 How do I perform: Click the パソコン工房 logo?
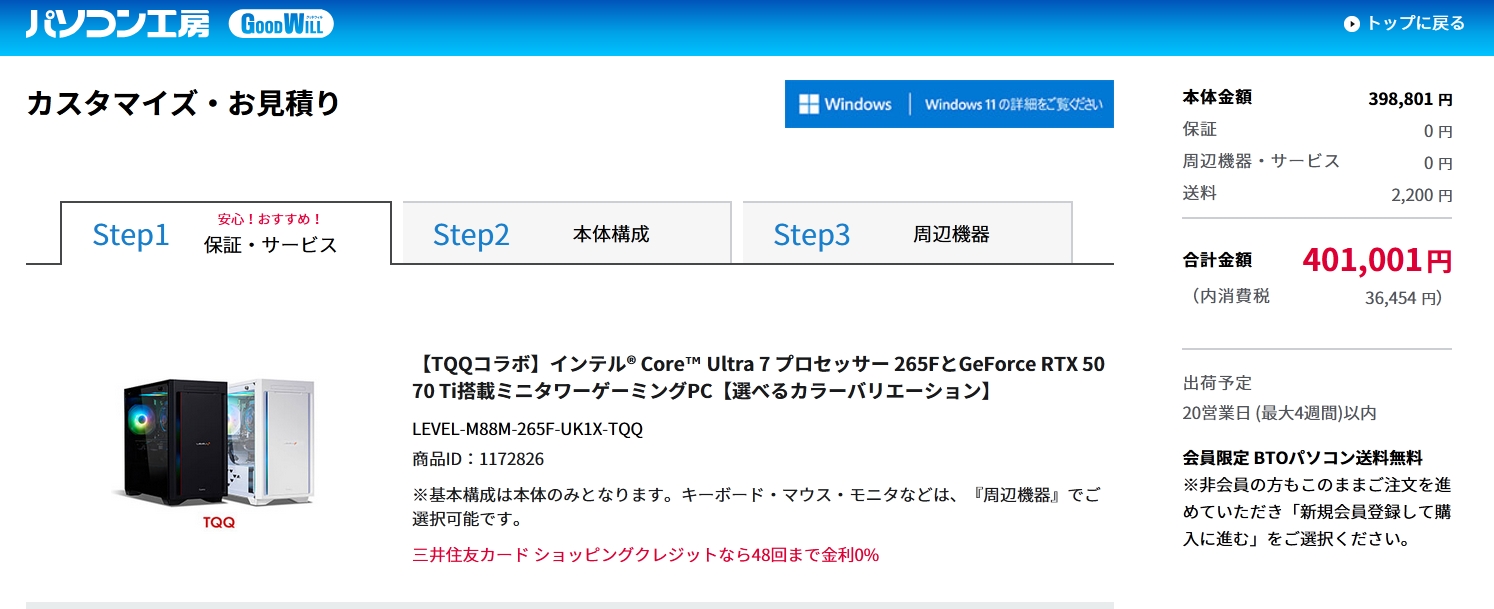[x=118, y=24]
